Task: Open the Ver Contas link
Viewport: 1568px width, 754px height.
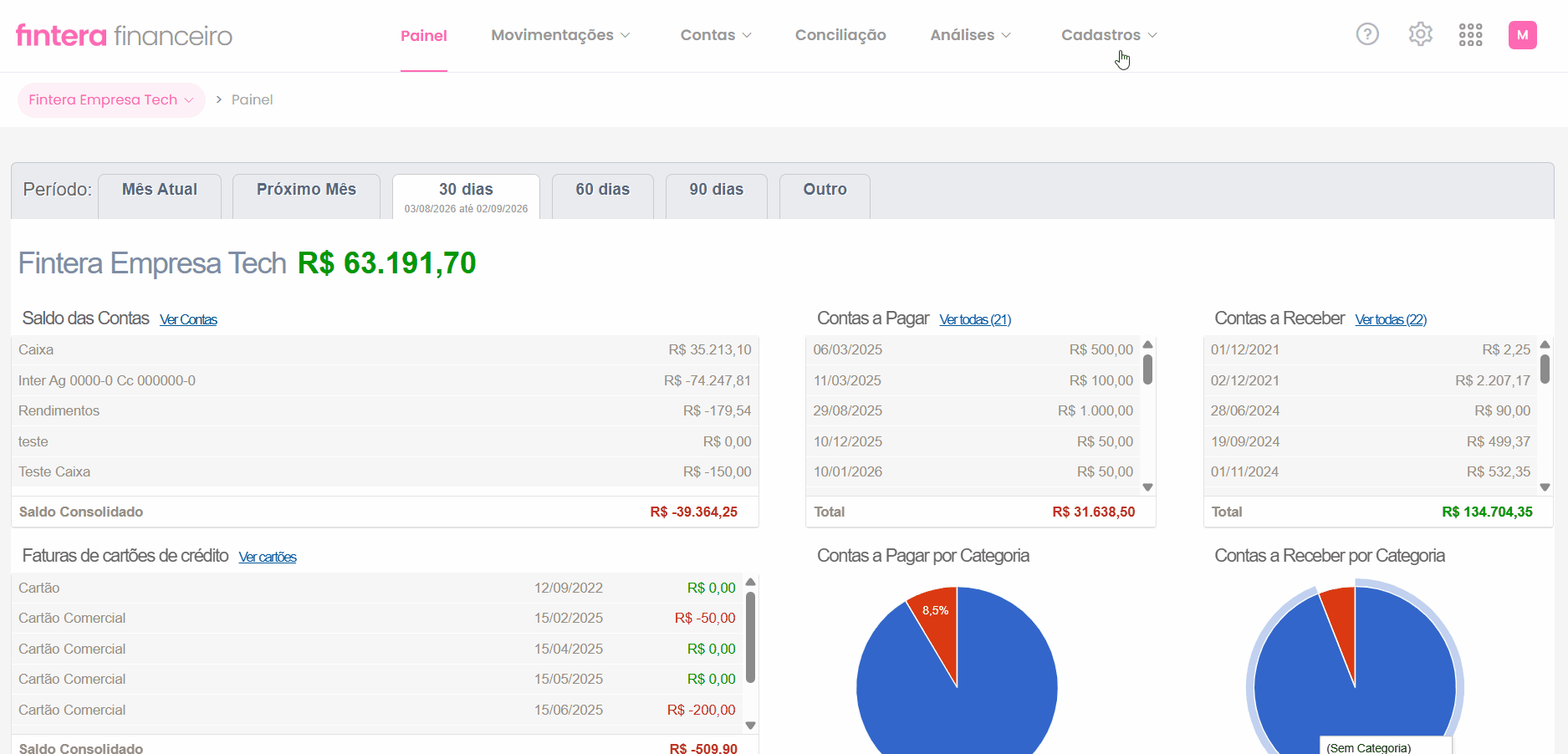Action: [188, 320]
